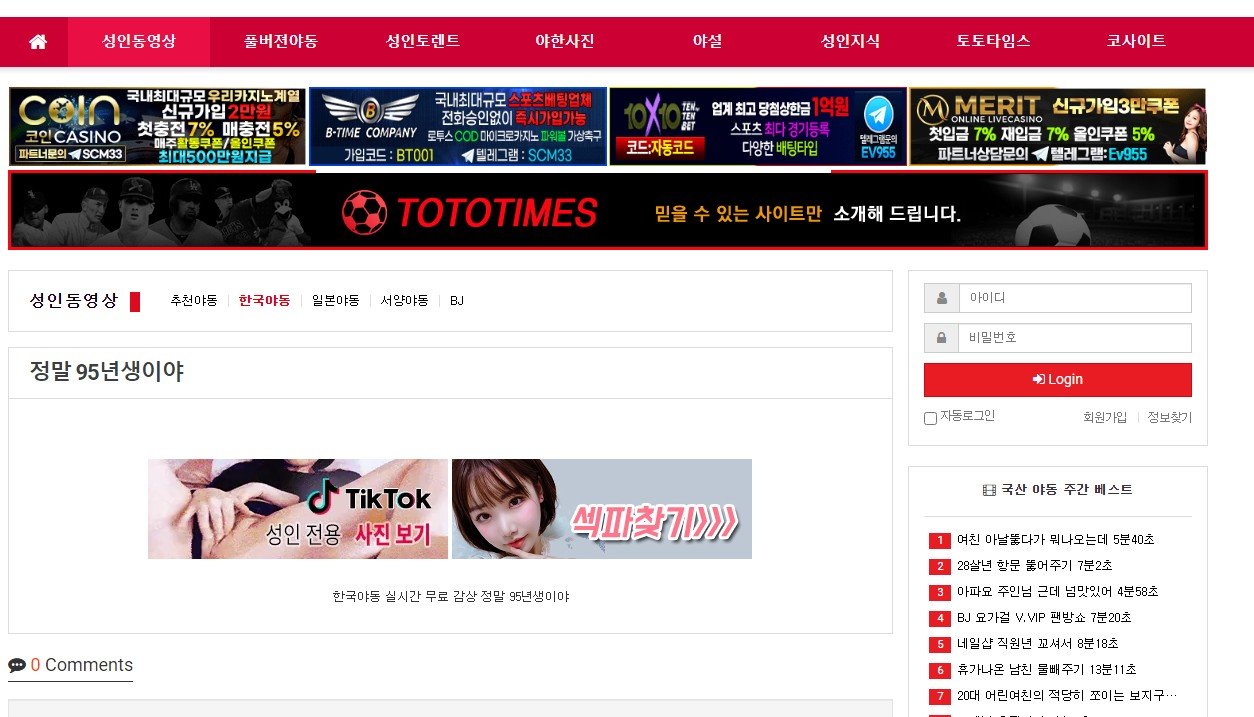Screen dimensions: 1254x717
Task: Open weekly best entry ranked 4 (7분20초)
Action: pos(1044,618)
